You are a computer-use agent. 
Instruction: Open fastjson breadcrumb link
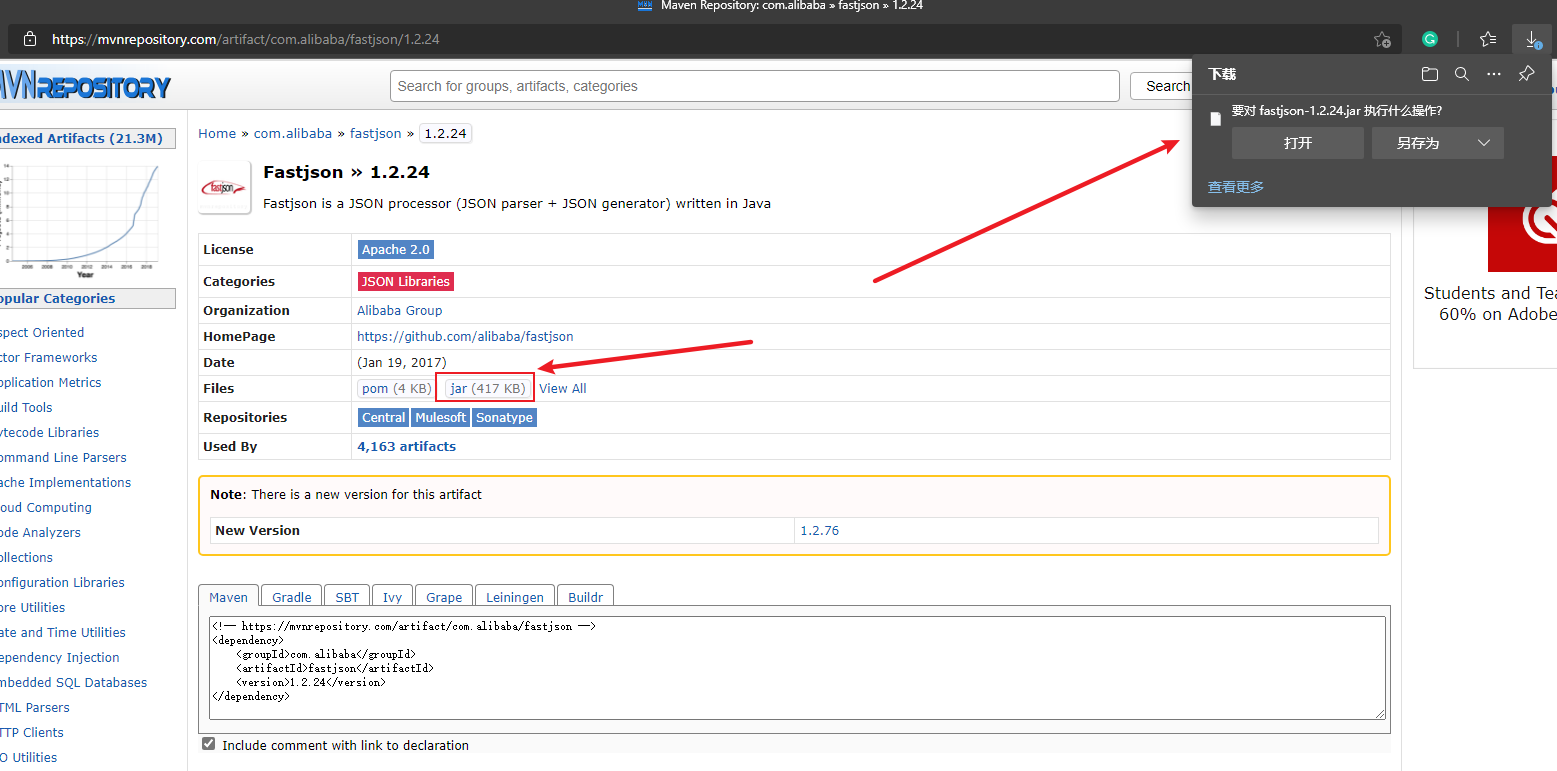coord(375,133)
